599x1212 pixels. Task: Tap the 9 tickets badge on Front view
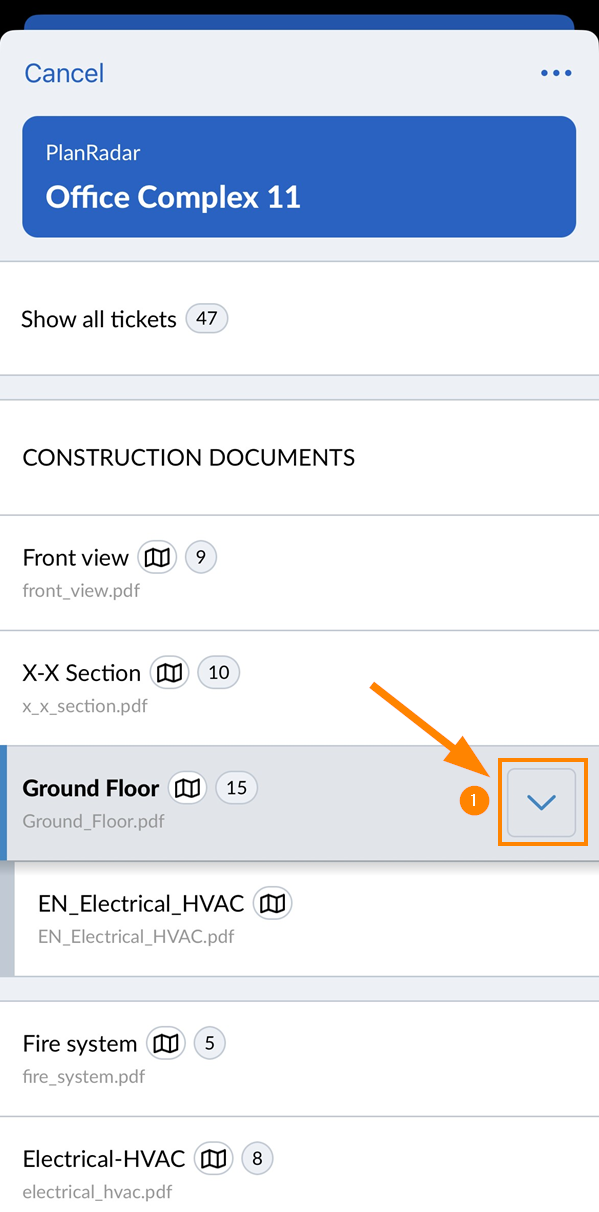pos(201,557)
